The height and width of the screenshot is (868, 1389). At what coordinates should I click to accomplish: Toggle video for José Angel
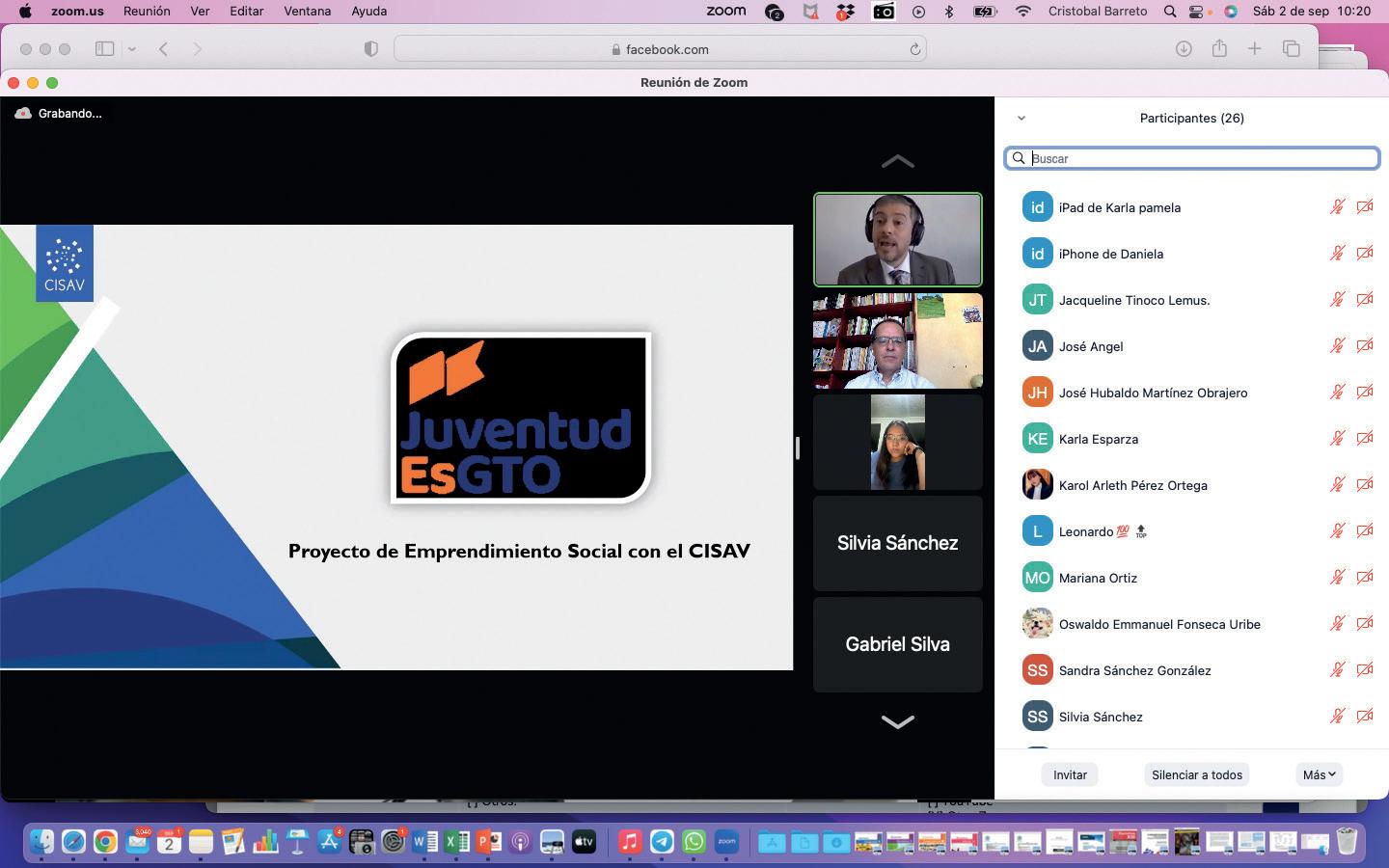click(x=1365, y=346)
